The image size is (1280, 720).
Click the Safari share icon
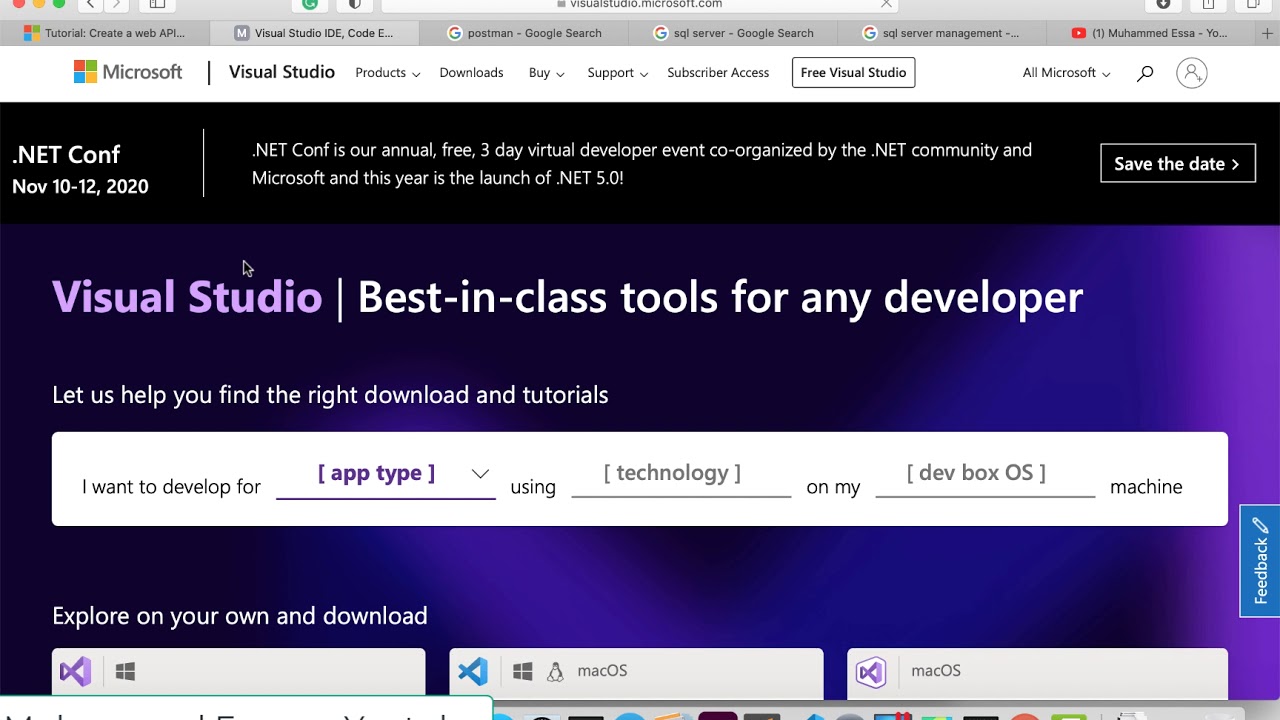(1208, 4)
